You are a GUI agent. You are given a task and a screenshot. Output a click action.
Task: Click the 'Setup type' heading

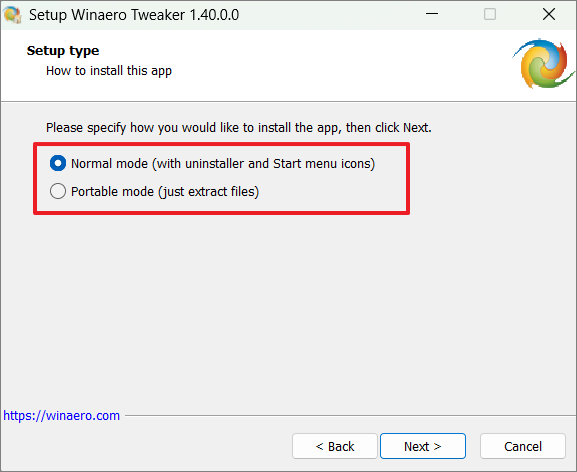(63, 51)
